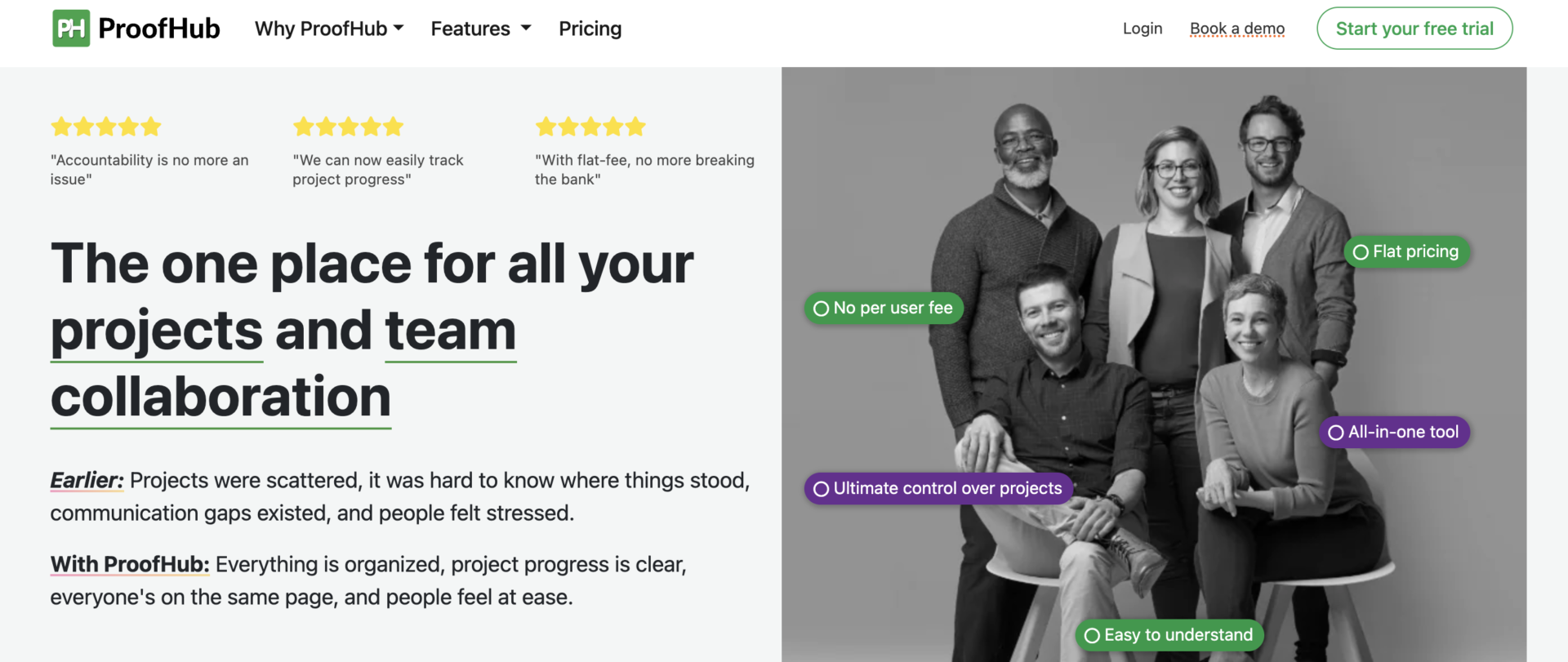Click the underlined word projects in headline
The image size is (1568, 662).
(157, 331)
